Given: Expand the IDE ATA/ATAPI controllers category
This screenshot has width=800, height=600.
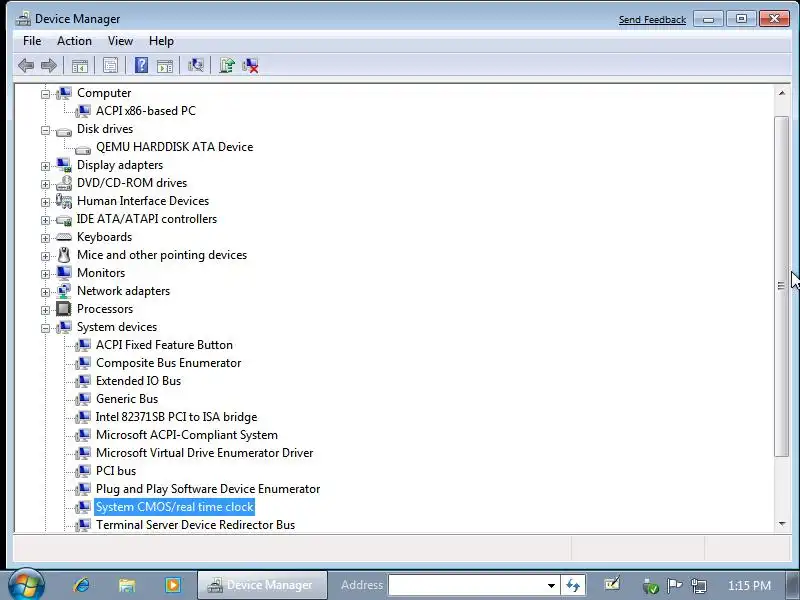Looking at the screenshot, I should tap(45, 220).
